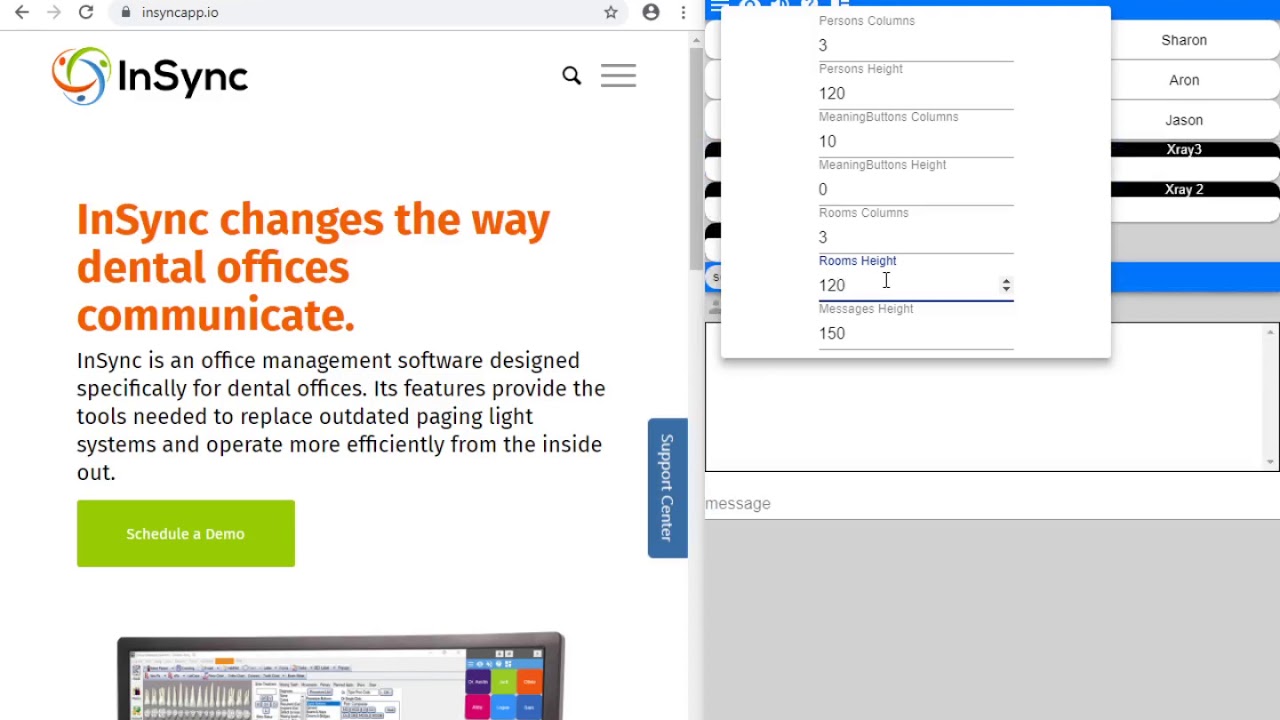Click the address bar showing insyncapp.io
Viewport: 1280px width, 720px height.
point(360,12)
